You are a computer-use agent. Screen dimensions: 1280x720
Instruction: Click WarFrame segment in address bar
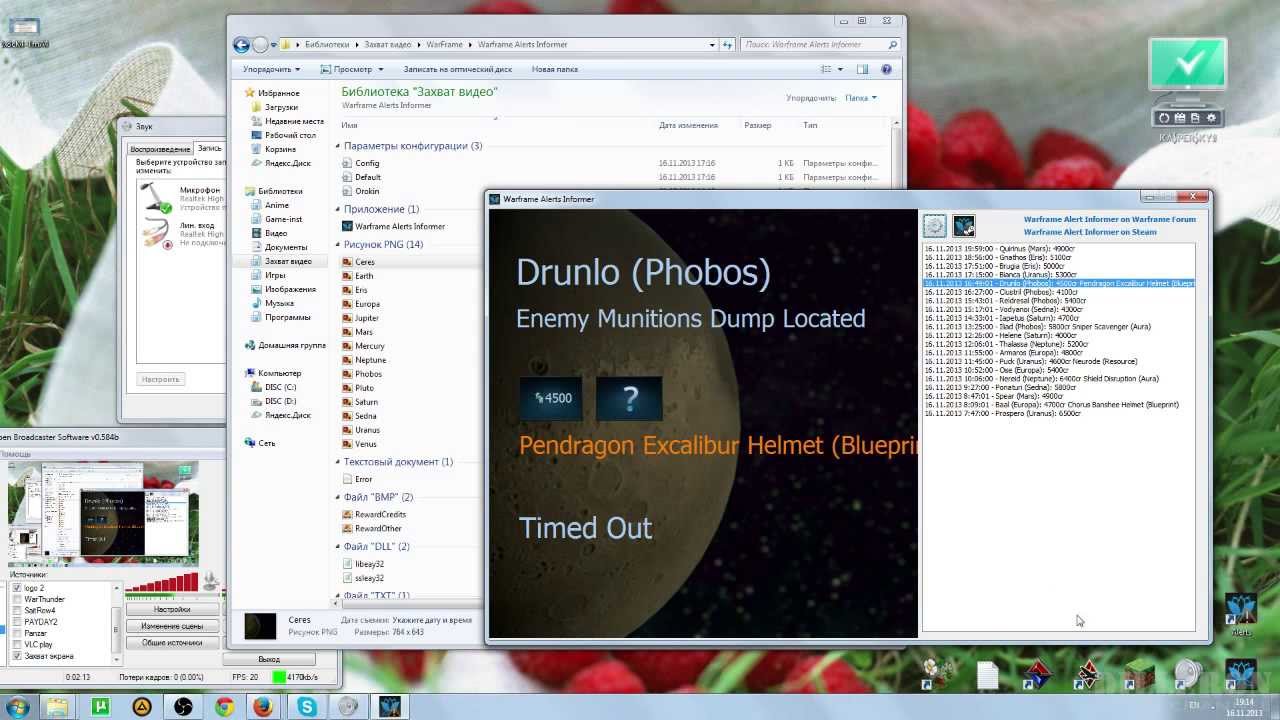(x=443, y=45)
